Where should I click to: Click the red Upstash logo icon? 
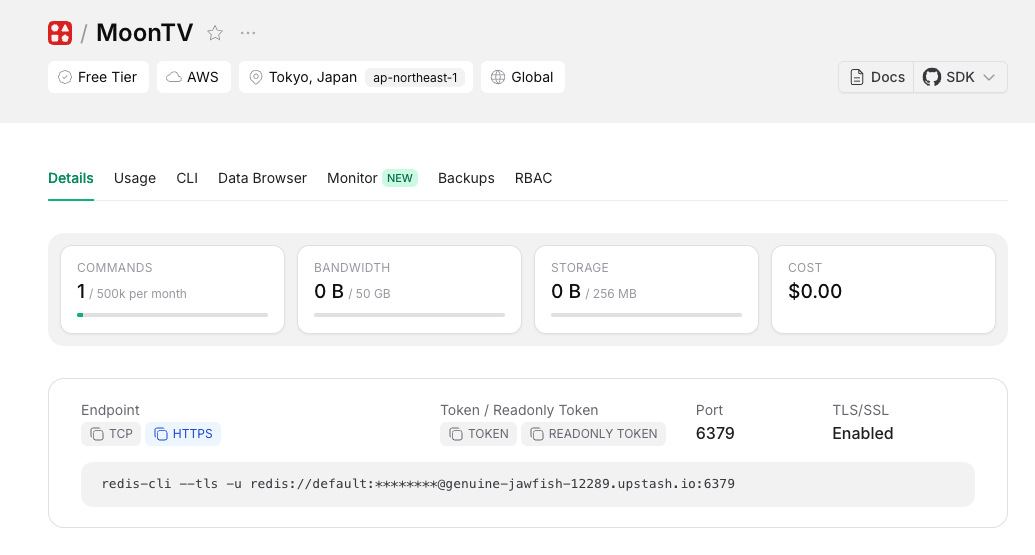60,33
